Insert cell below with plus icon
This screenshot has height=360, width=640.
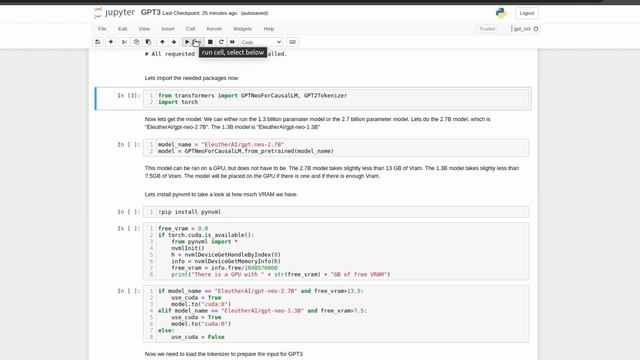coord(111,42)
